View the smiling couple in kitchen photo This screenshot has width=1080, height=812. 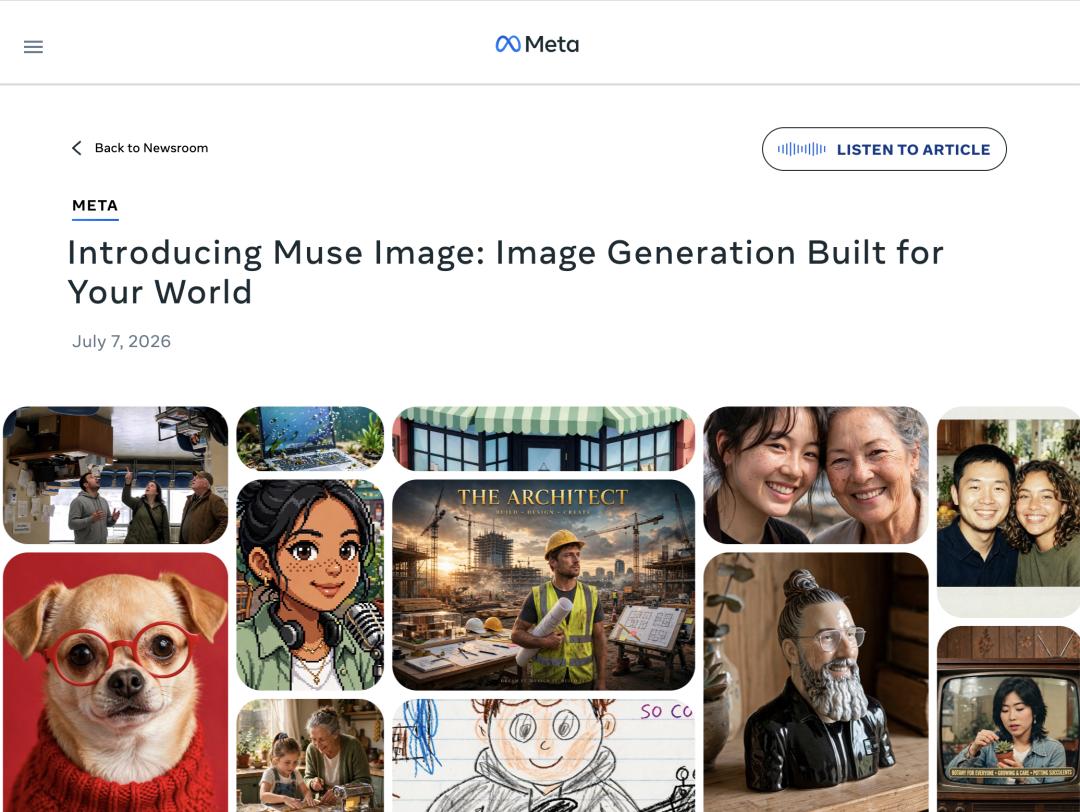tap(1008, 511)
